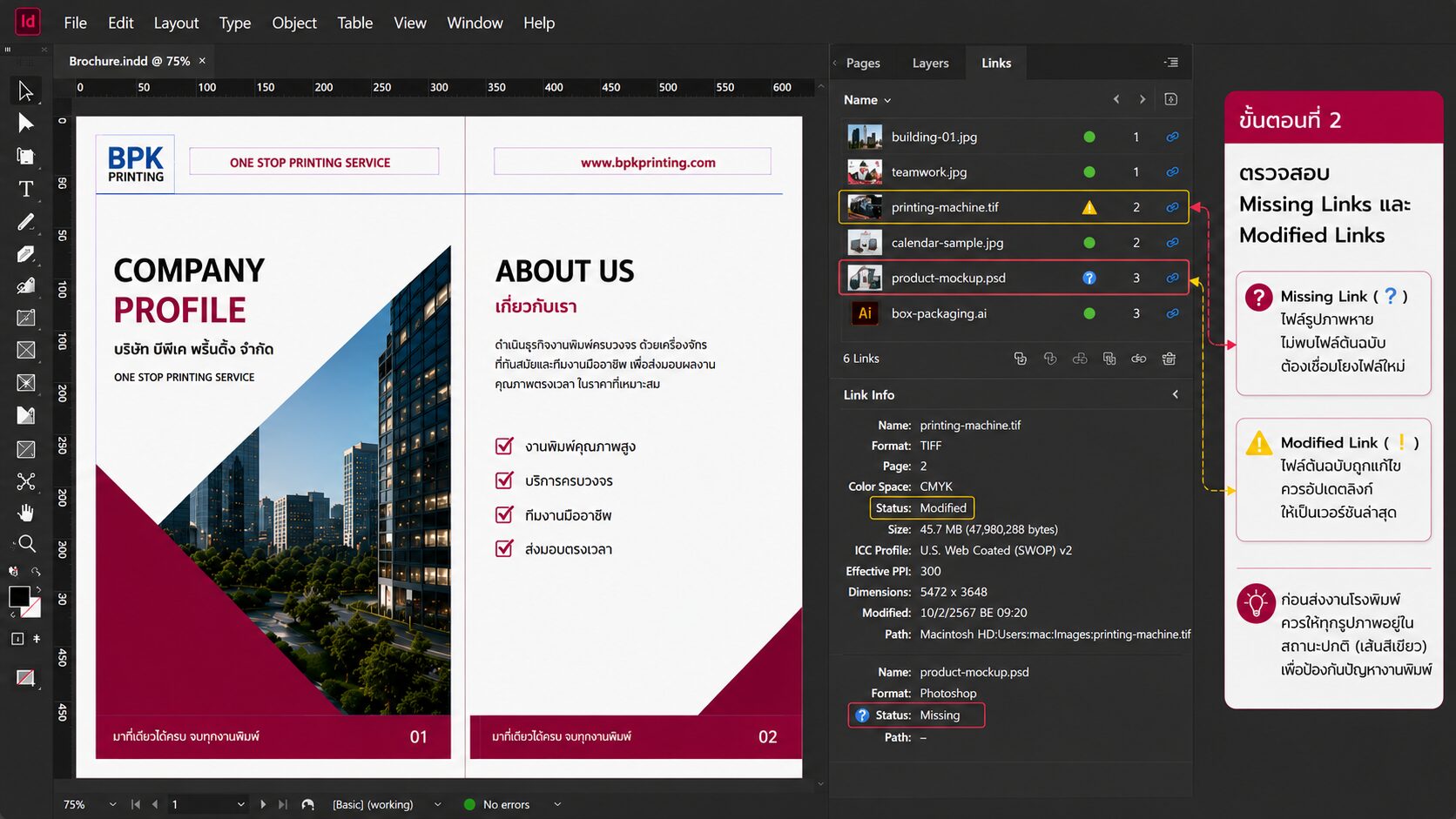Click the stroke swatch with red slash
The width and height of the screenshot is (1456, 819).
[32, 608]
